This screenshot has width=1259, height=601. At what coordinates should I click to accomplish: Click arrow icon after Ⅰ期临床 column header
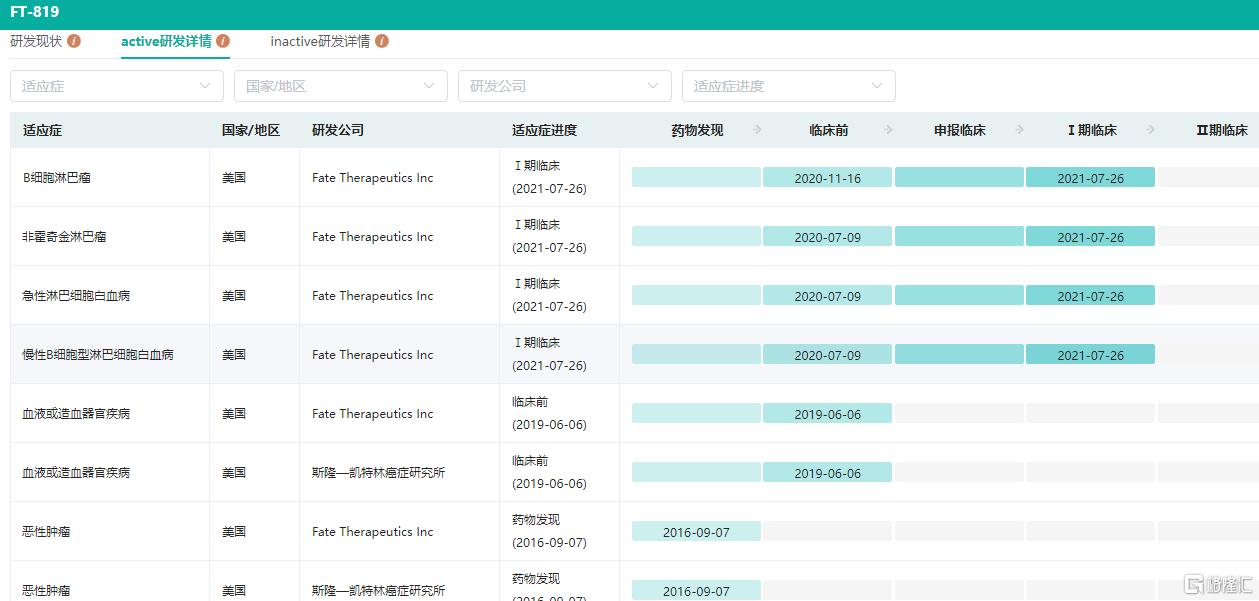point(1151,130)
